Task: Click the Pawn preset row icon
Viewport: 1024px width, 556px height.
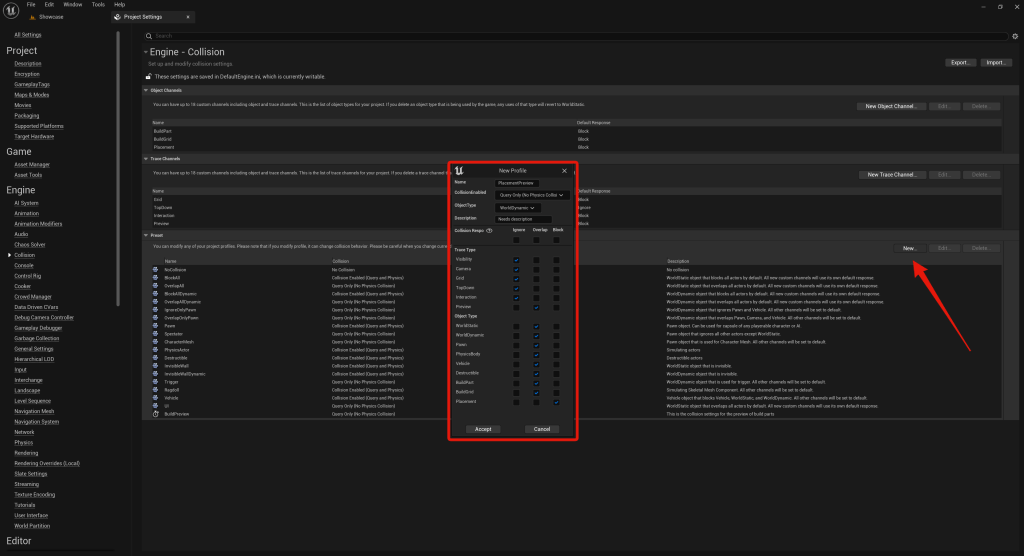Action: tap(155, 325)
